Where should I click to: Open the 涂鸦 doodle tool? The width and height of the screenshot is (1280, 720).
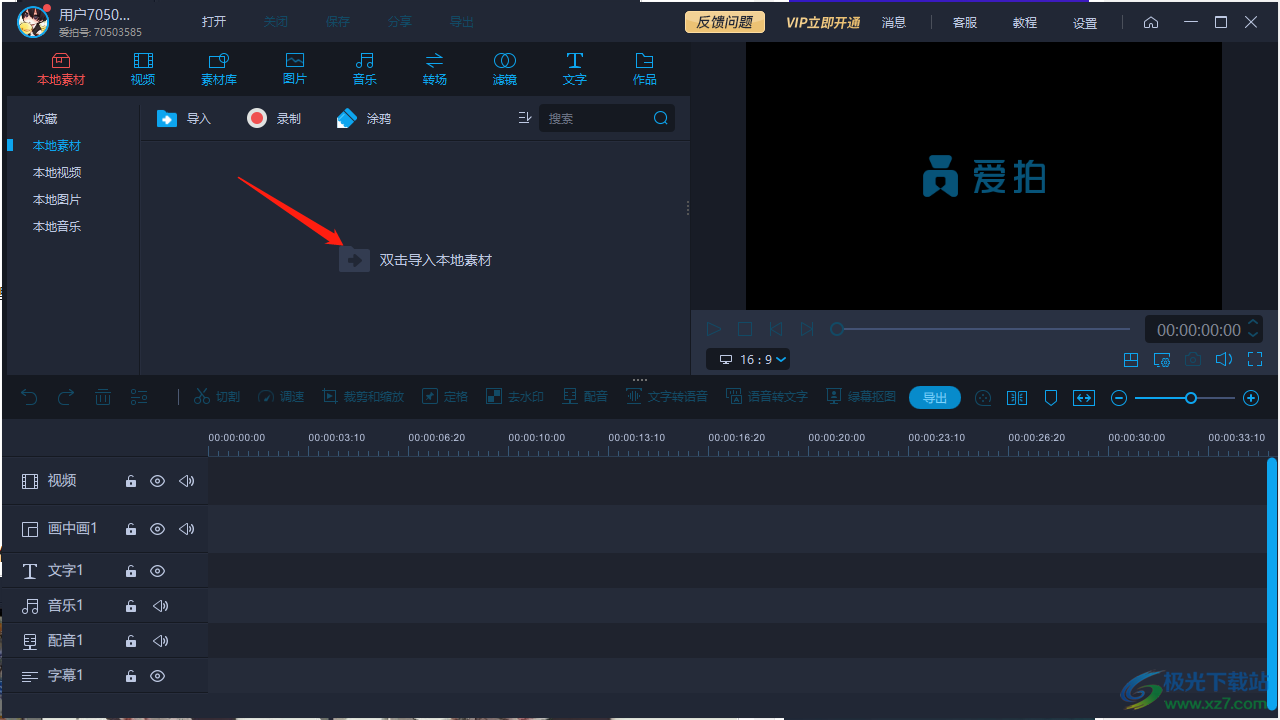364,118
